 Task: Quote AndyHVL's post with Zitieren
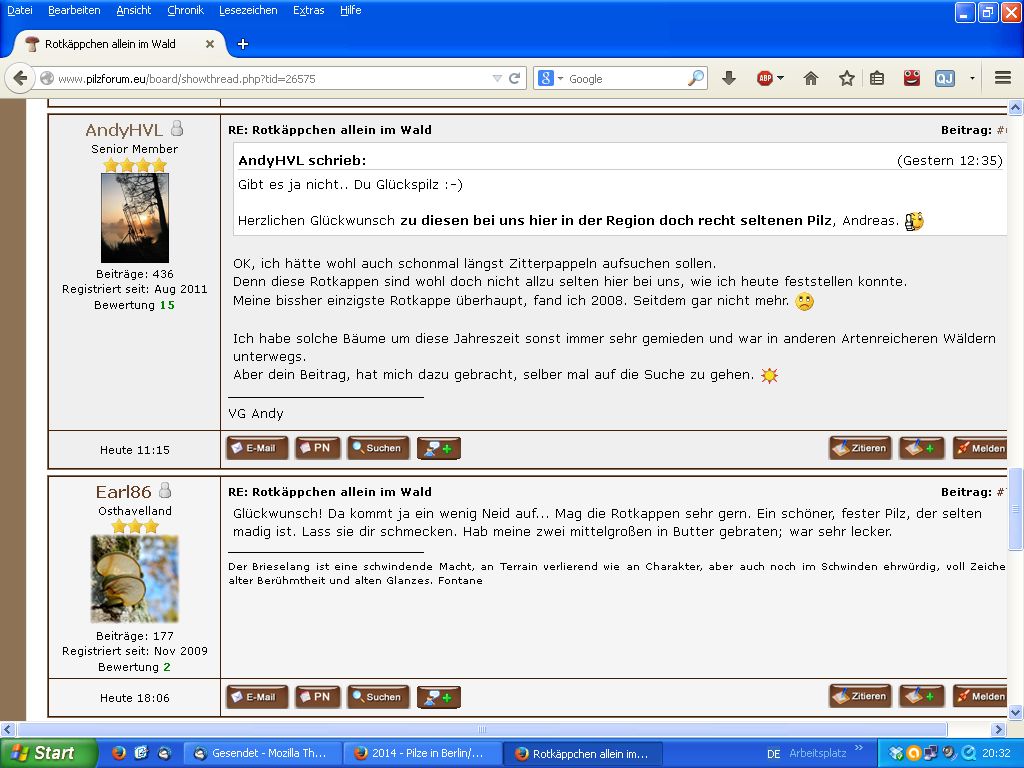(x=860, y=448)
